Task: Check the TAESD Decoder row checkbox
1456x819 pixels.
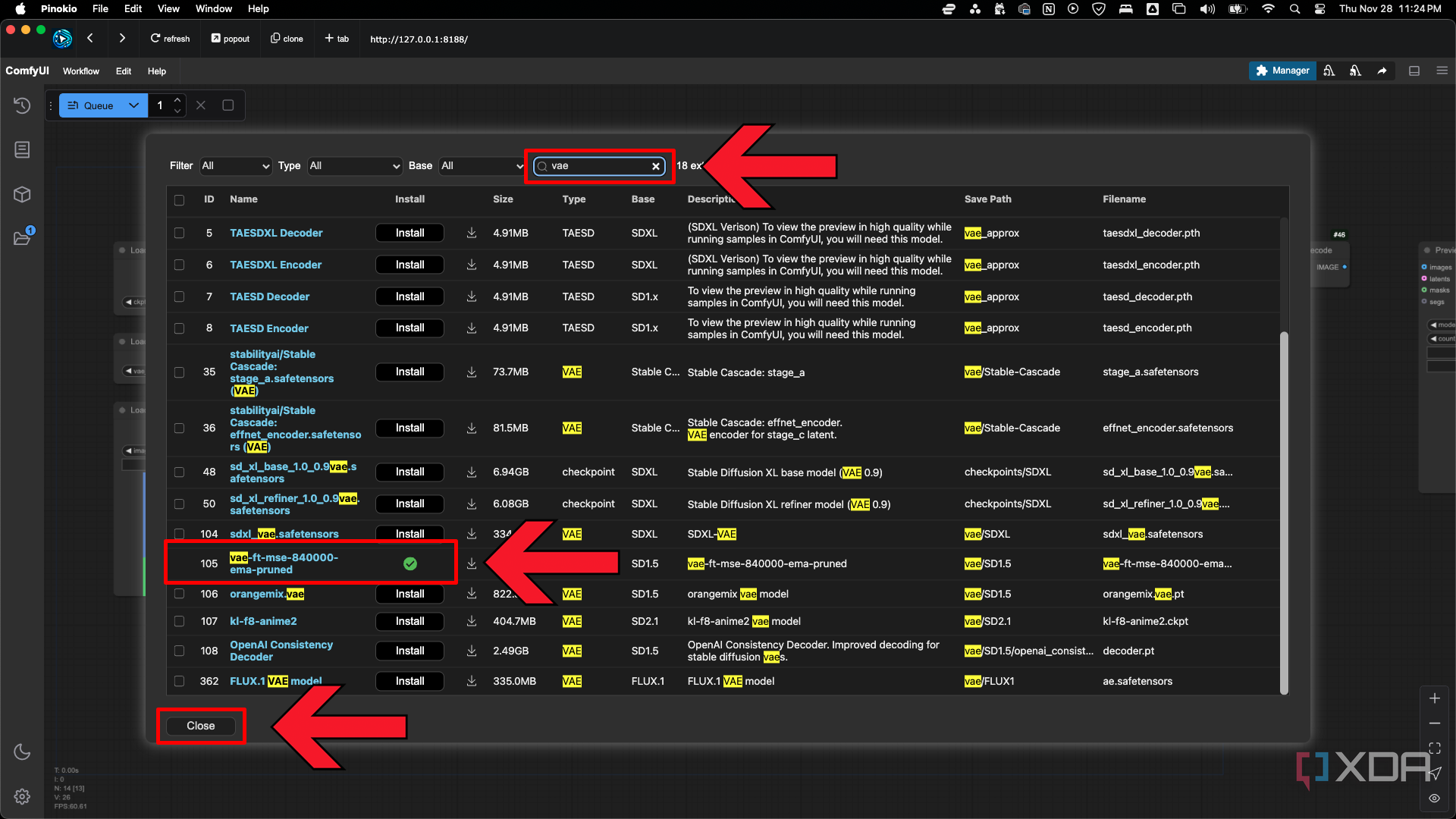Action: pyautogui.click(x=179, y=297)
